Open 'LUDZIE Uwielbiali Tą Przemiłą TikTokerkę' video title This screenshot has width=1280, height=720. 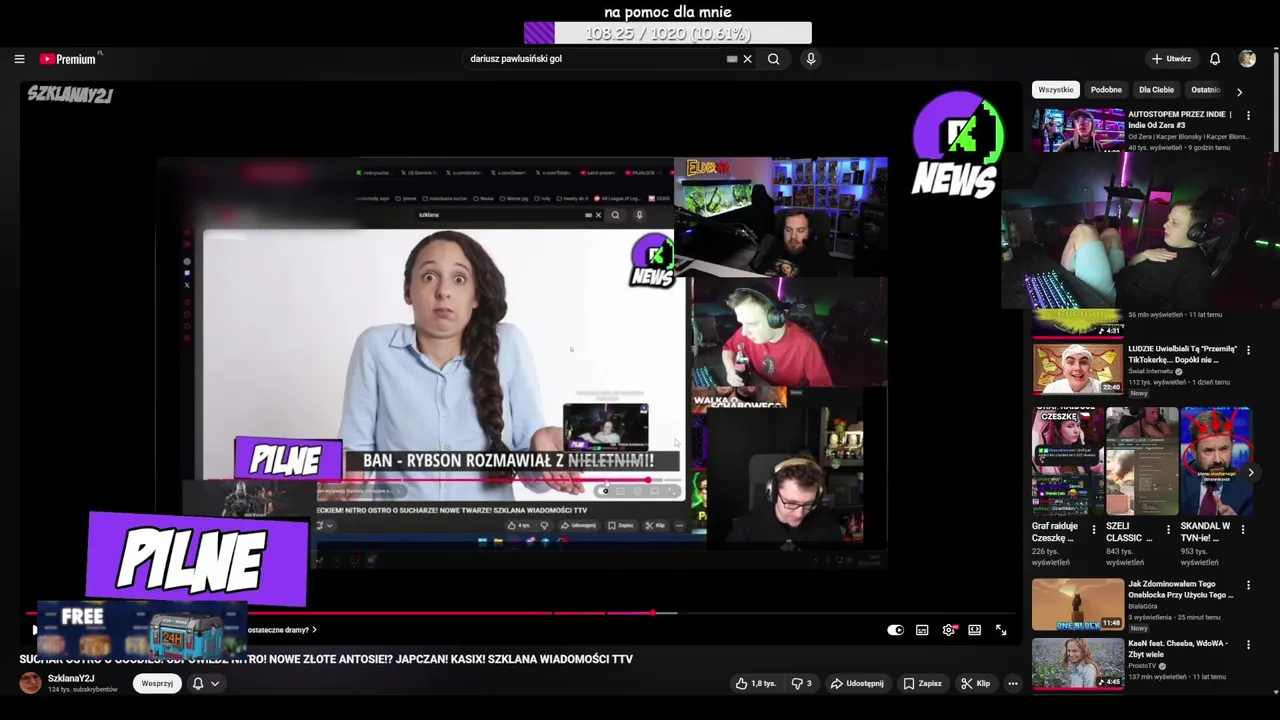1183,354
